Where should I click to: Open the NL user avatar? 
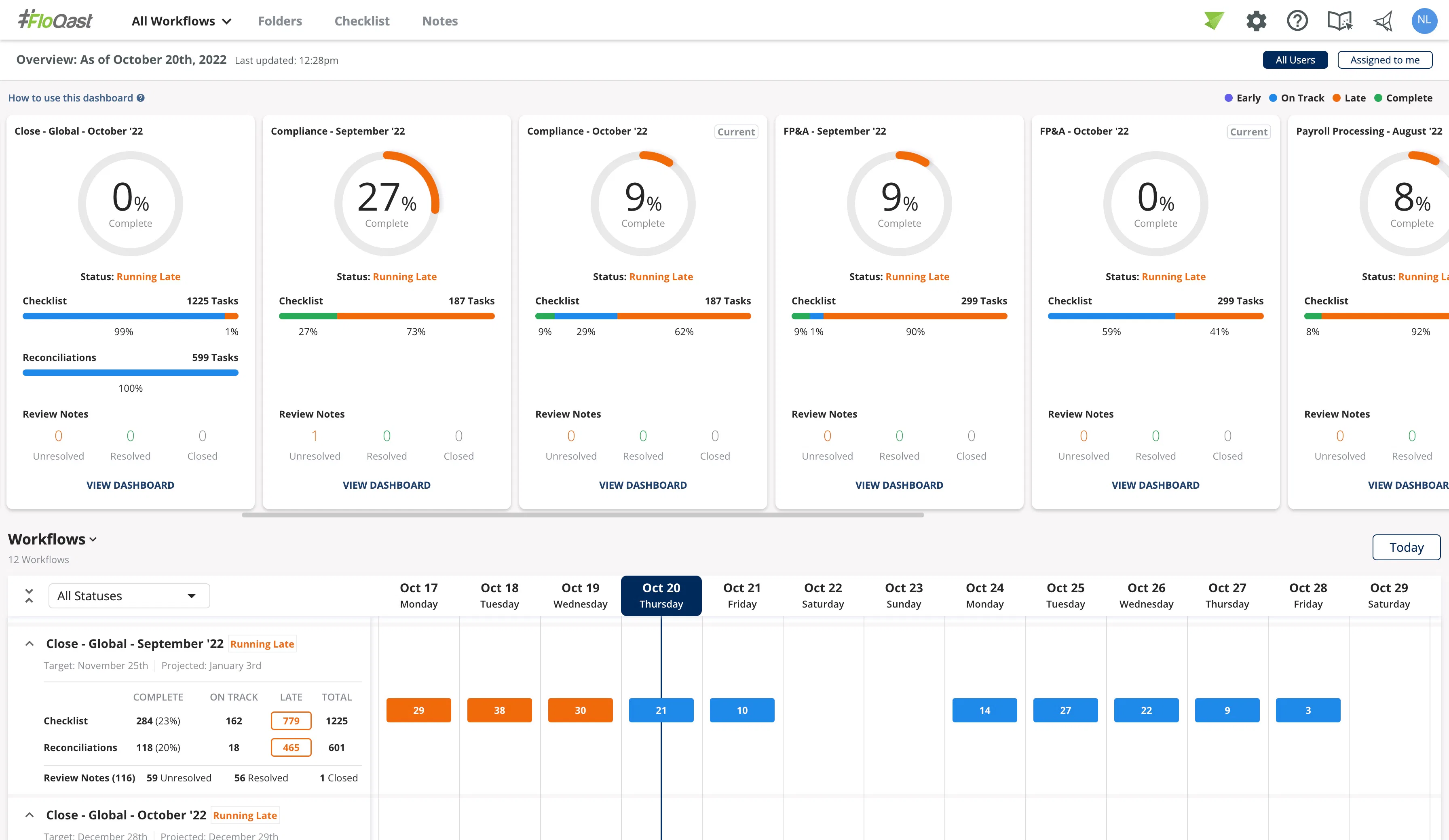pyautogui.click(x=1424, y=20)
